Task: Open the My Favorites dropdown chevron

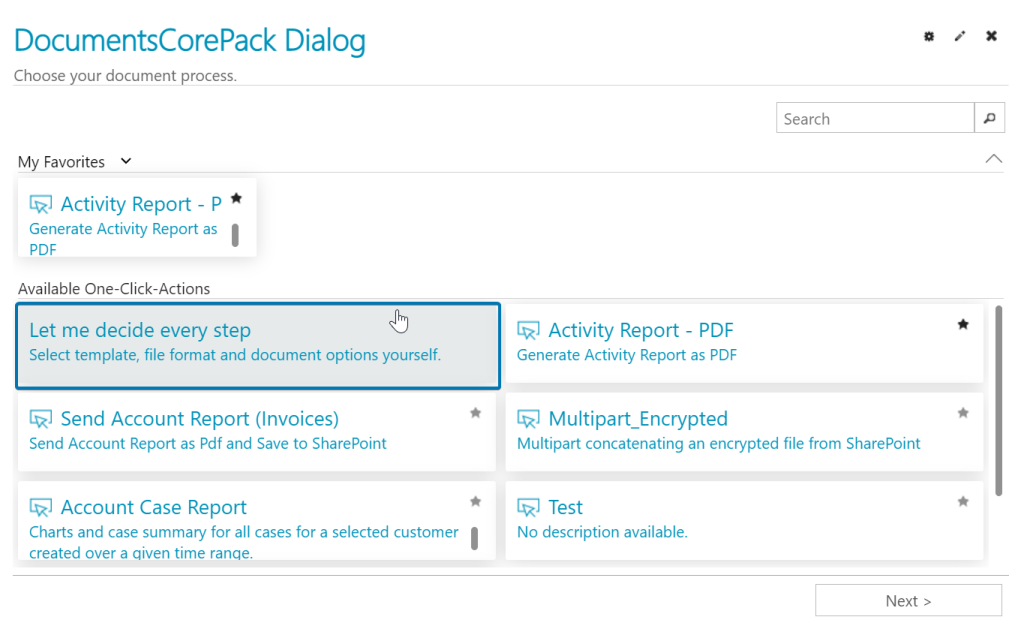Action: click(125, 161)
